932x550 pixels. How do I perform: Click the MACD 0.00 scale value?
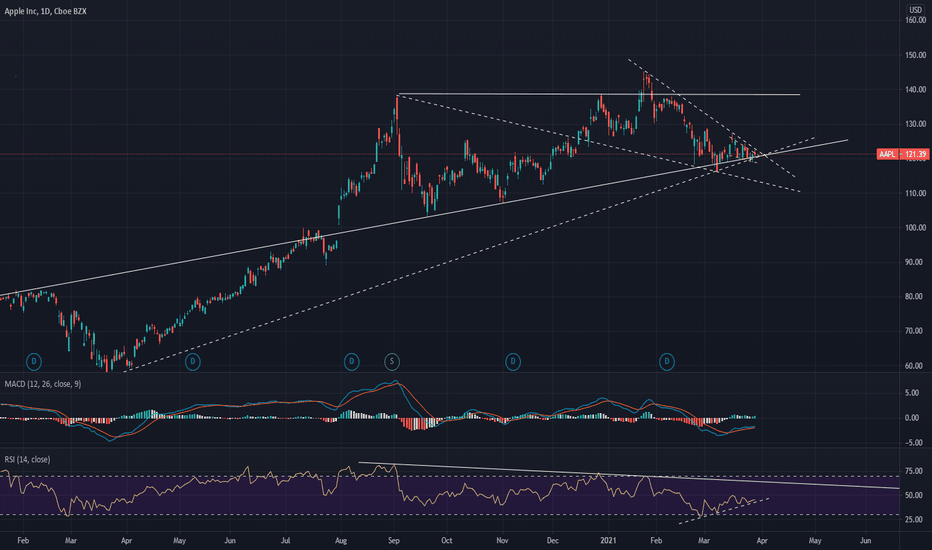click(x=912, y=418)
